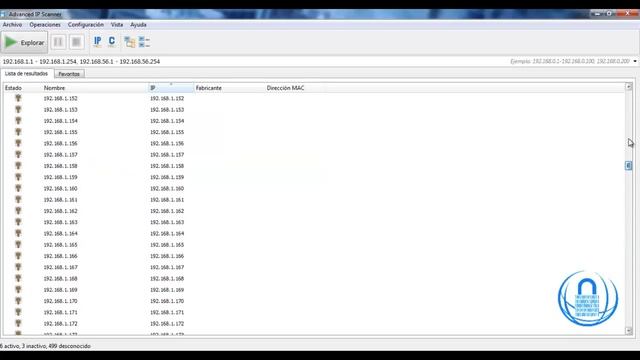Click the expand all tree icon
The height and width of the screenshot is (360, 640).
pos(130,42)
